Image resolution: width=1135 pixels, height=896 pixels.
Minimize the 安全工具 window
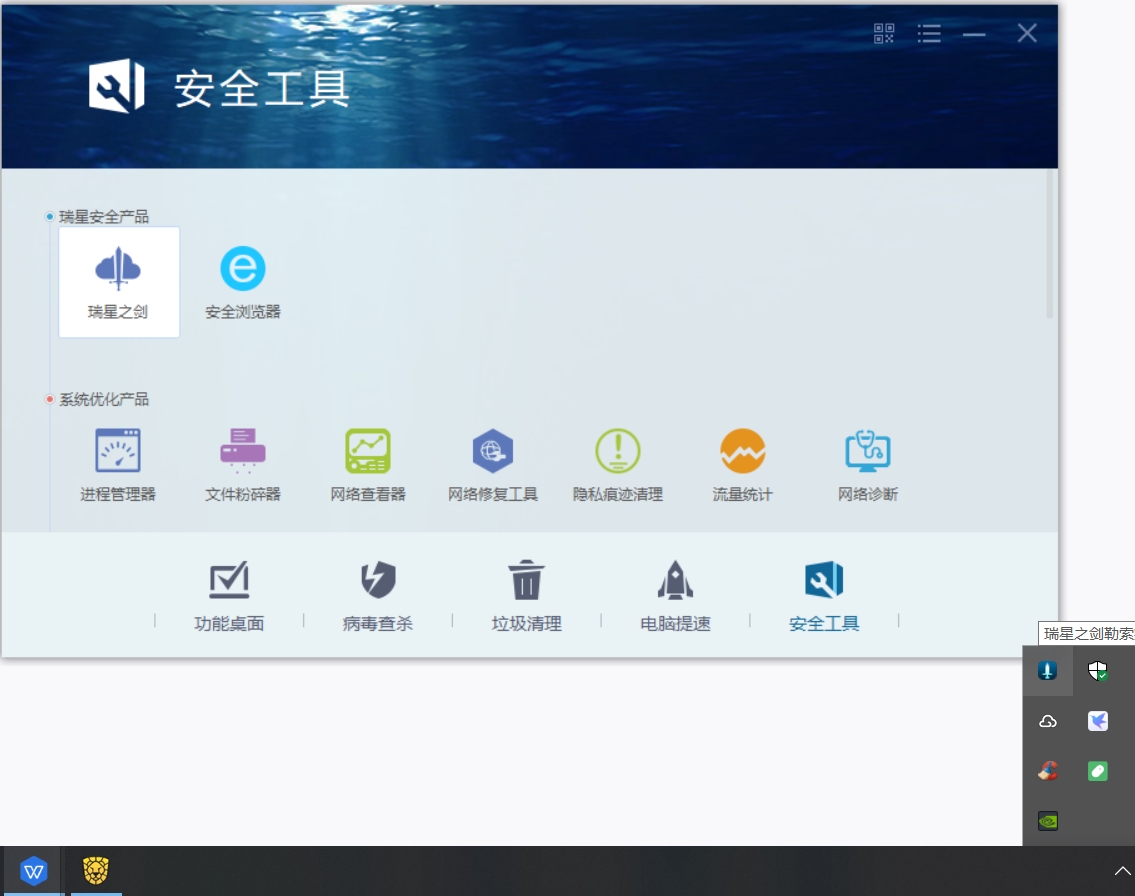coord(974,34)
